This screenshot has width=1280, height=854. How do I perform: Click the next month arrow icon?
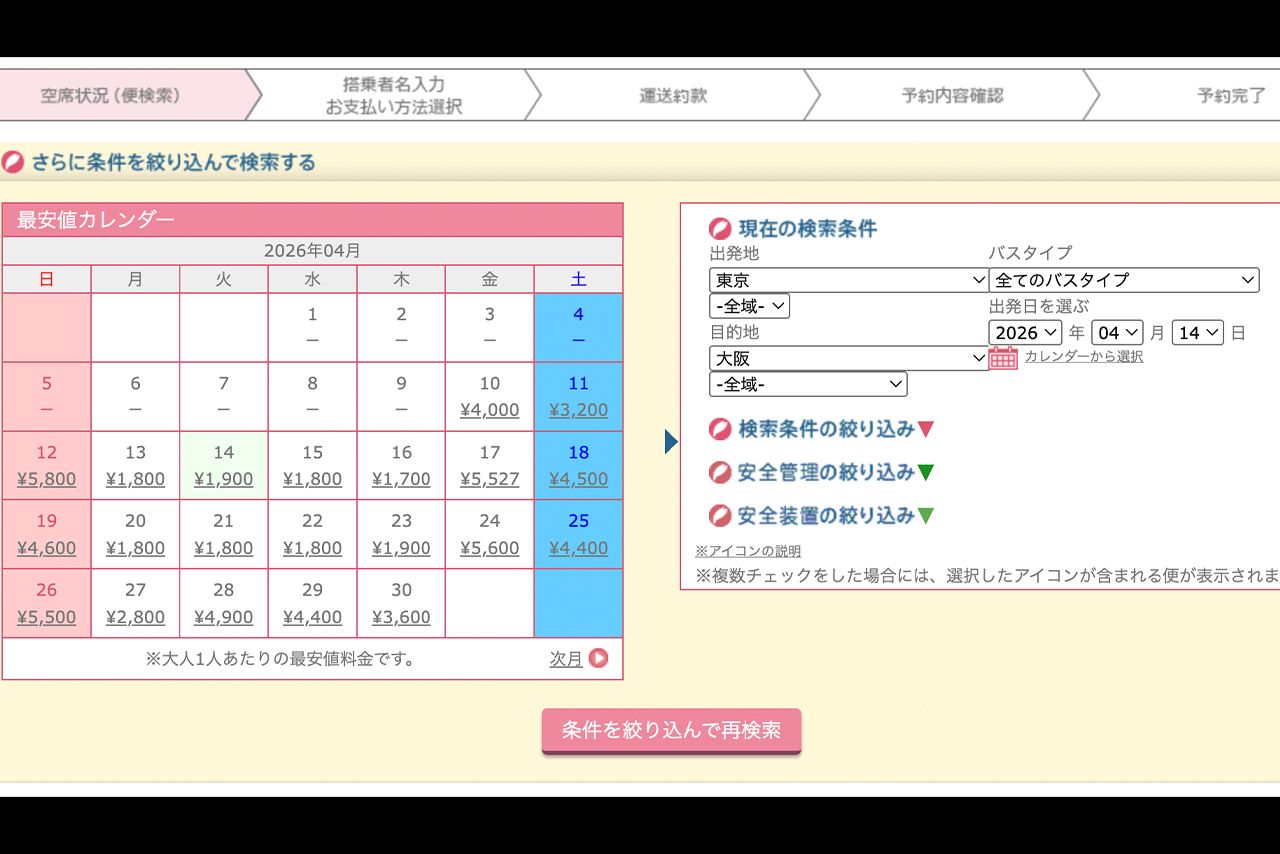click(598, 658)
